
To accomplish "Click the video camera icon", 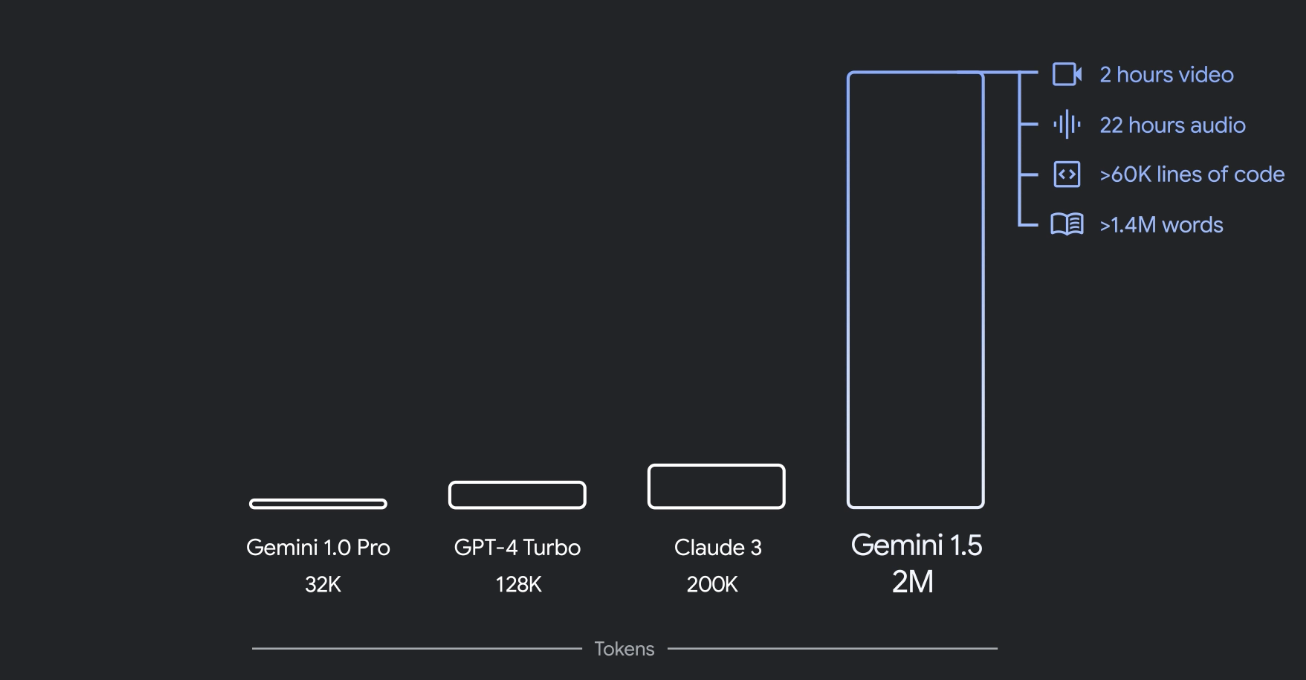I will click(1067, 75).
